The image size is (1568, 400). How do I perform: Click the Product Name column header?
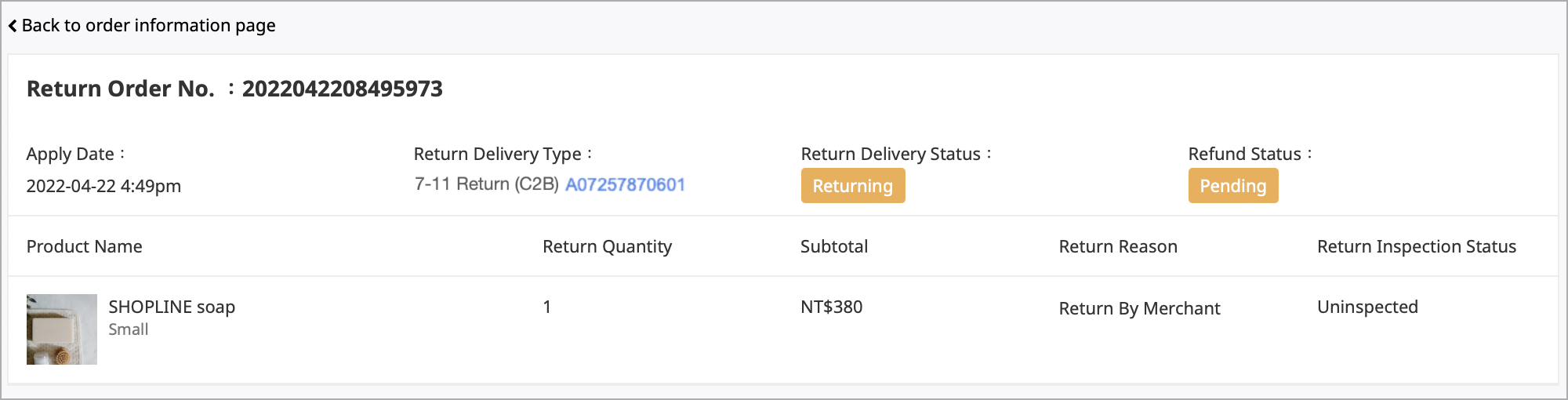[x=85, y=246]
